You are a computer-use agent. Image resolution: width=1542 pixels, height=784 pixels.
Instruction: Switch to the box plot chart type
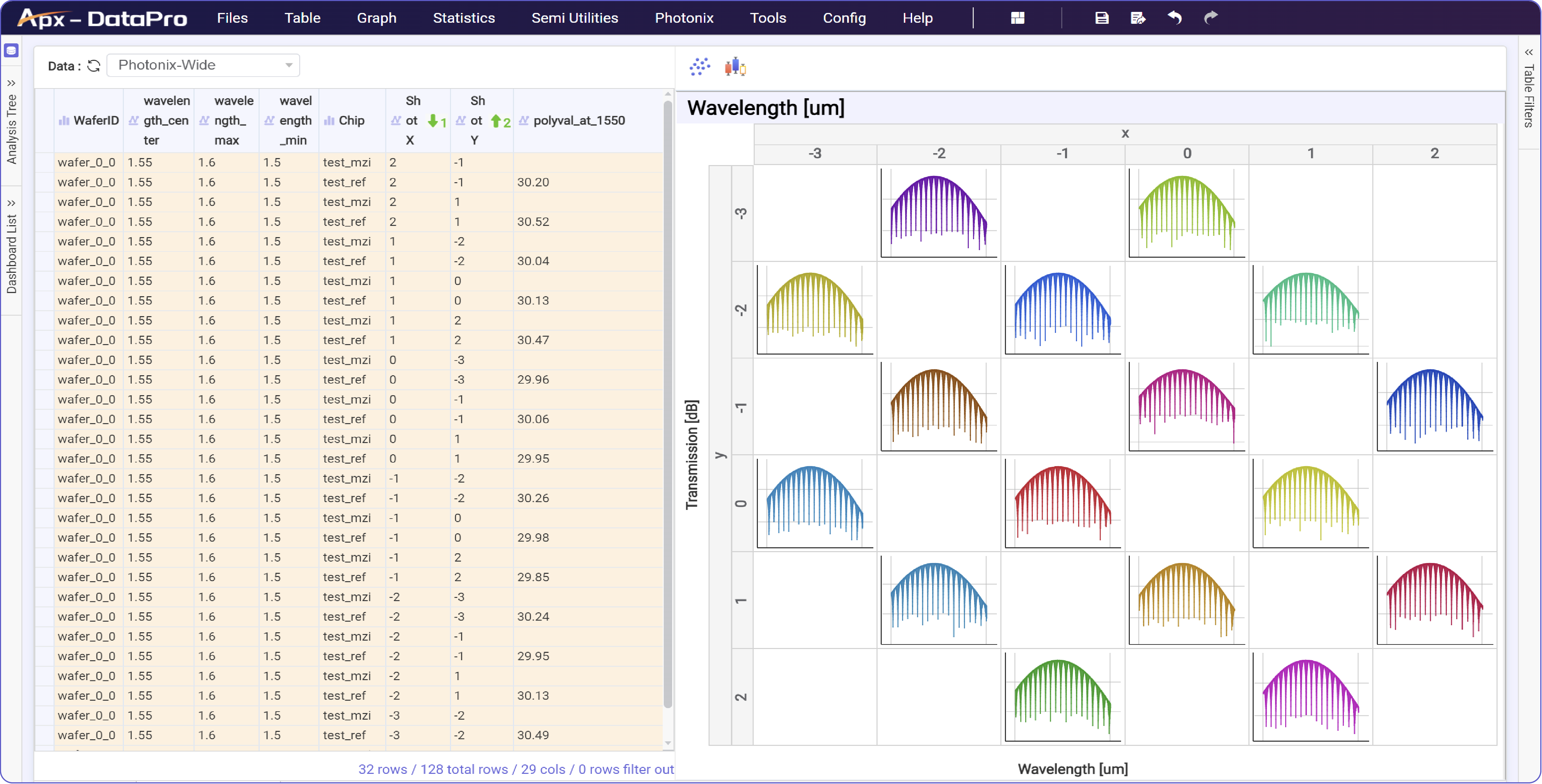coord(734,66)
